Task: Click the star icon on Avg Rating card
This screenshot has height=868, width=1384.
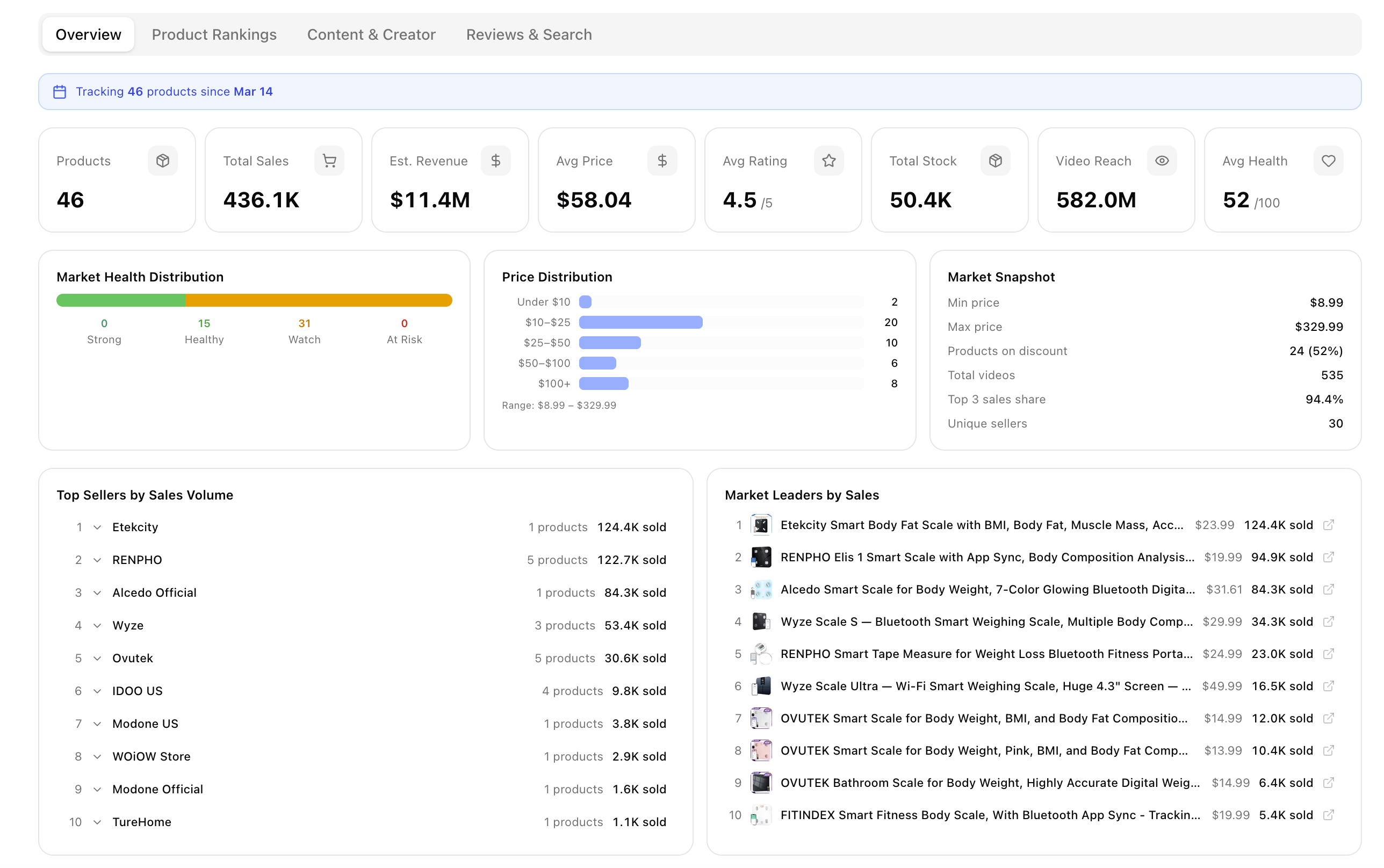Action: point(828,161)
